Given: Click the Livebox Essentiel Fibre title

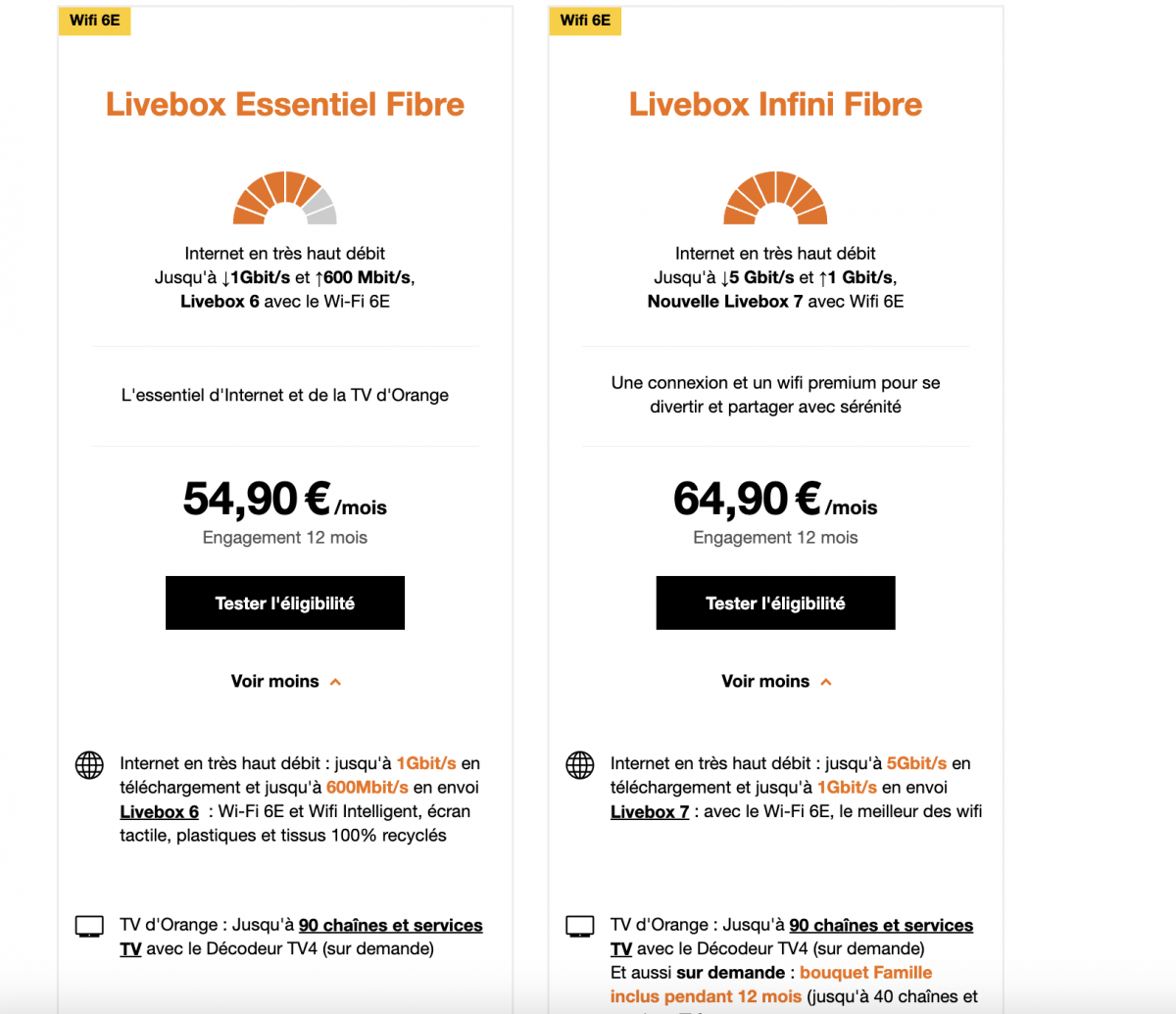Looking at the screenshot, I should (285, 105).
